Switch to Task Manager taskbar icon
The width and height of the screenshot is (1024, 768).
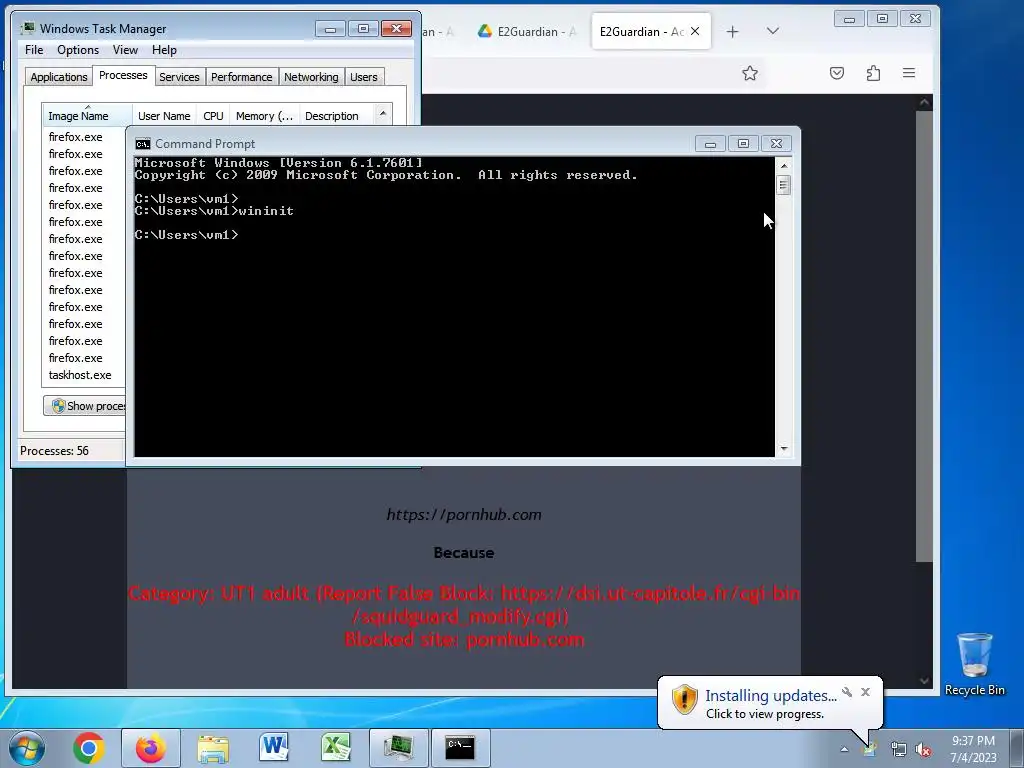398,748
